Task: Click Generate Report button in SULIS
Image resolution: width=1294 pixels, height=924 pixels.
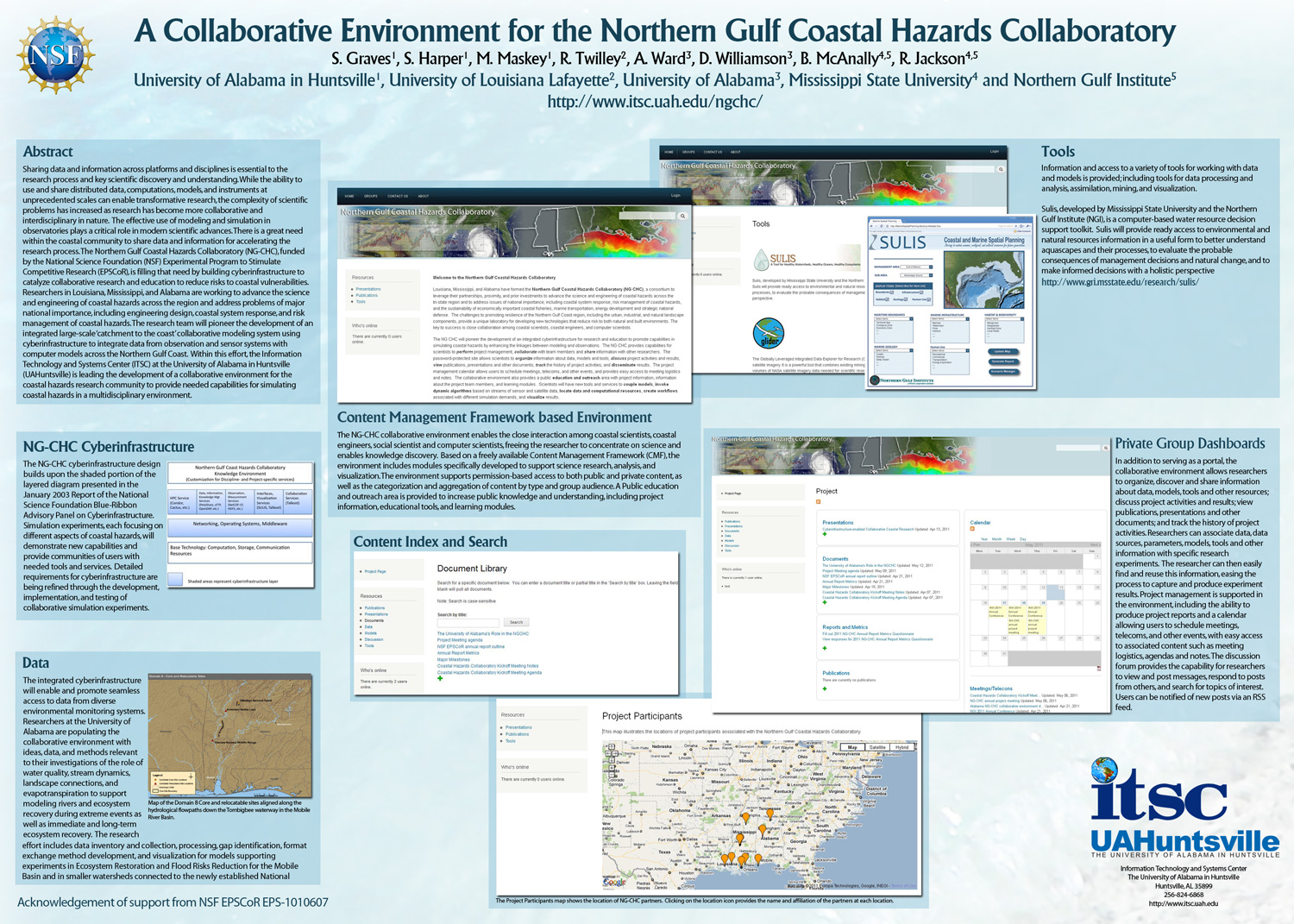Action: coord(1003,361)
